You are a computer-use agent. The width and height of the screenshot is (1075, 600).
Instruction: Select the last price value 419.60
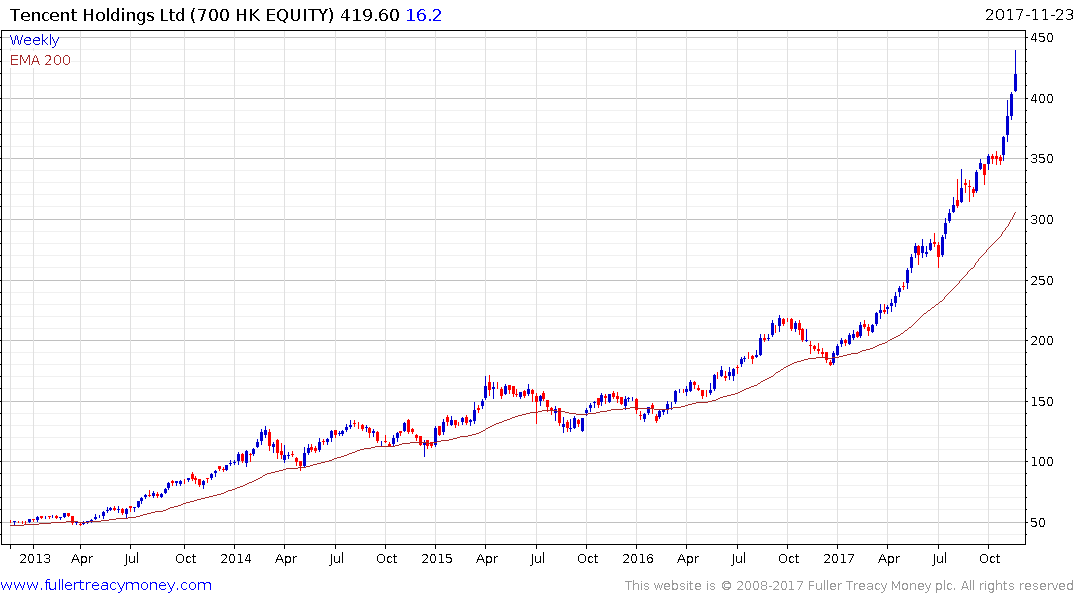pos(370,15)
